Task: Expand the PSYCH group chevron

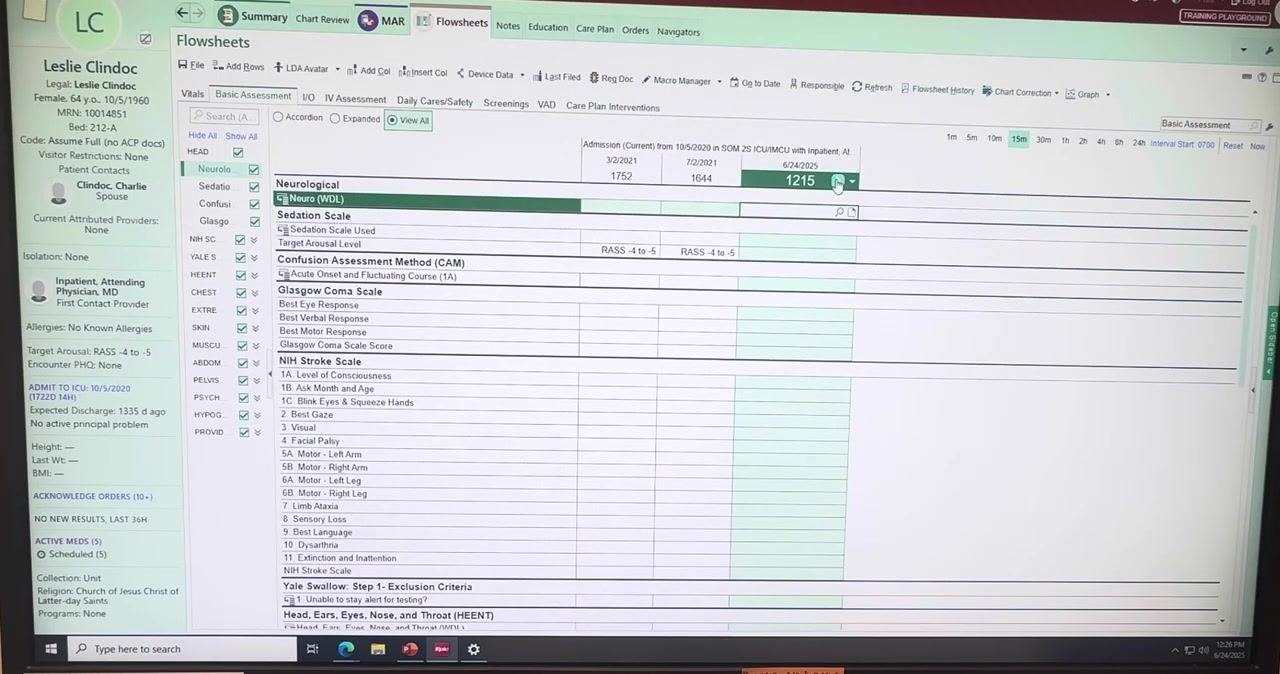Action: (257, 398)
